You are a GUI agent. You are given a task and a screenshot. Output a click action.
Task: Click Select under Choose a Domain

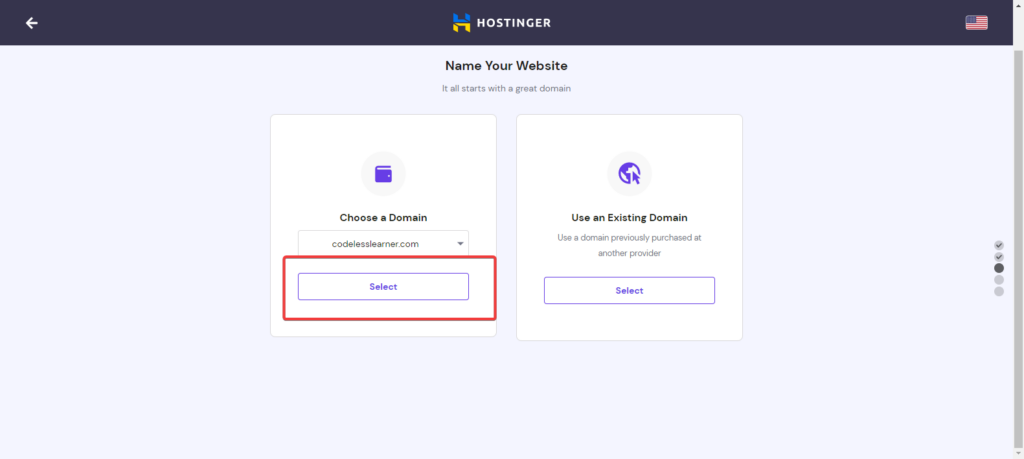[x=383, y=287]
